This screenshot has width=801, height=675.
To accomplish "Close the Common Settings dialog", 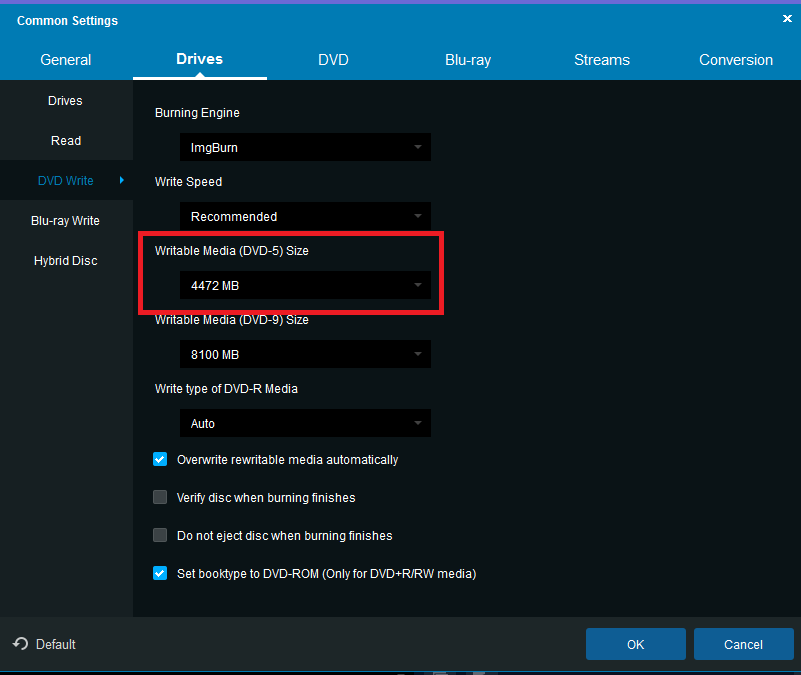I will 786,18.
